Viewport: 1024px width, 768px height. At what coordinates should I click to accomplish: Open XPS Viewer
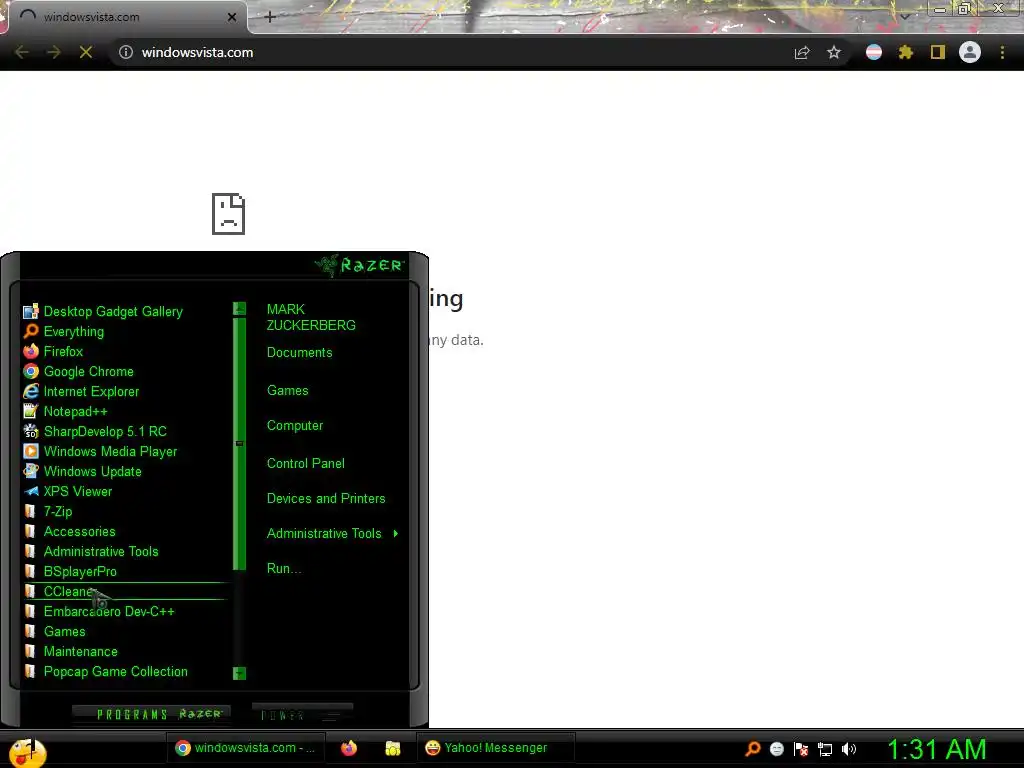67,491
